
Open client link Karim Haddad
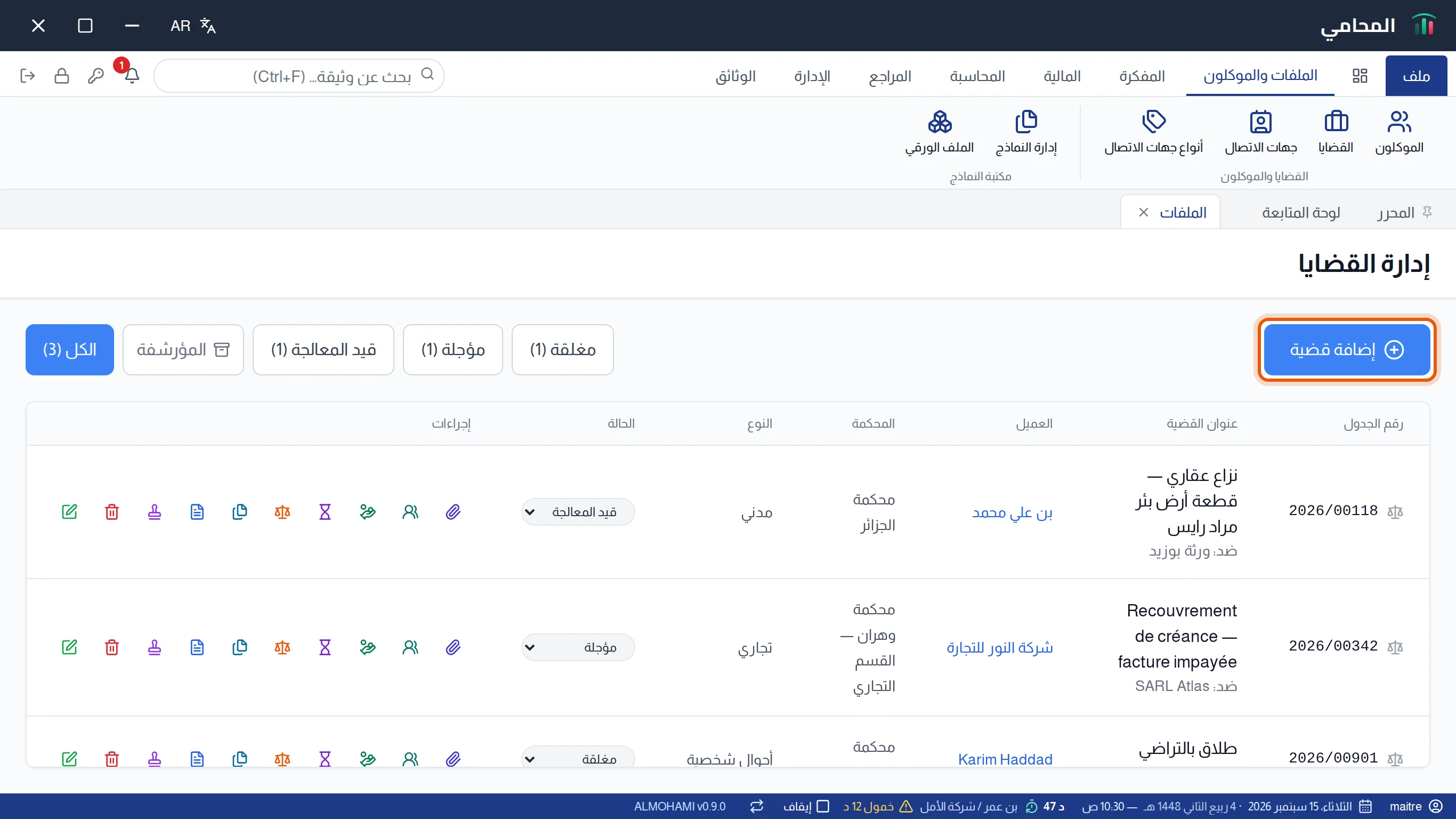[x=1005, y=759]
